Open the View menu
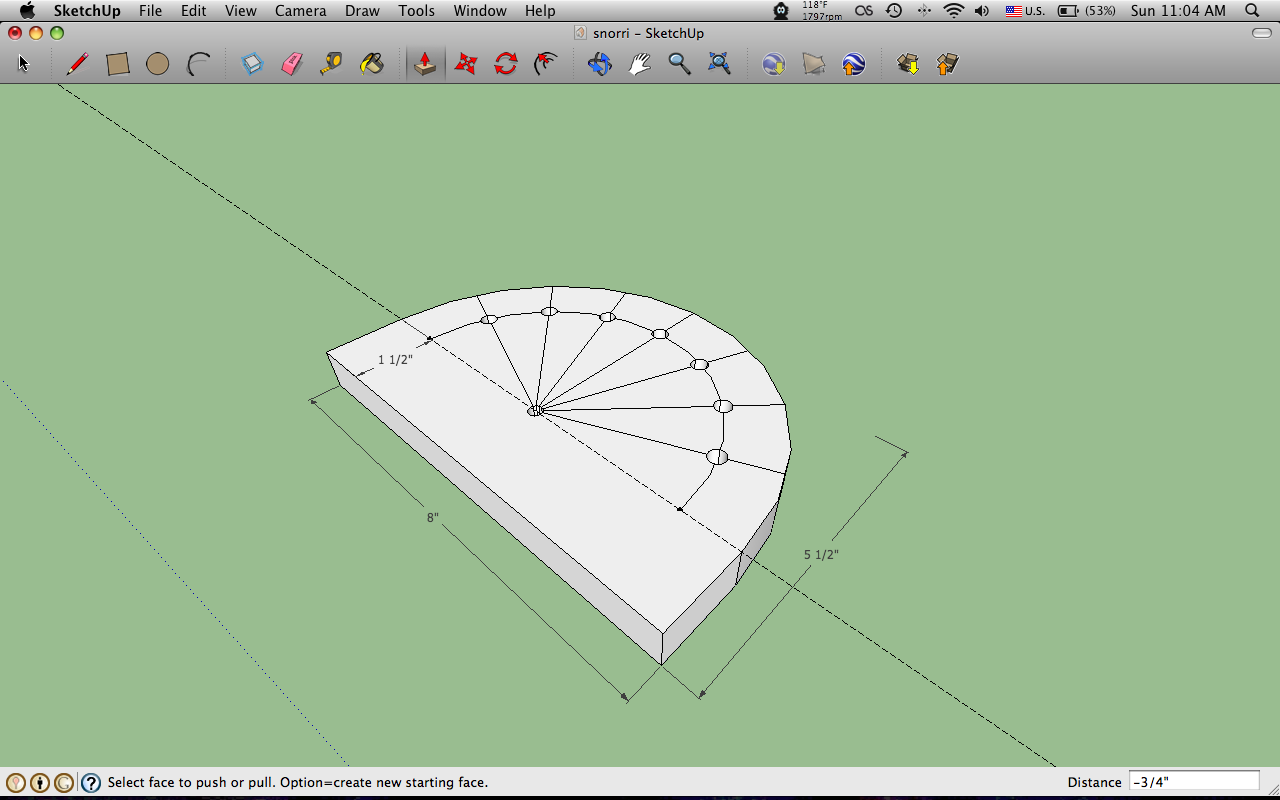The width and height of the screenshot is (1280, 800). (240, 11)
